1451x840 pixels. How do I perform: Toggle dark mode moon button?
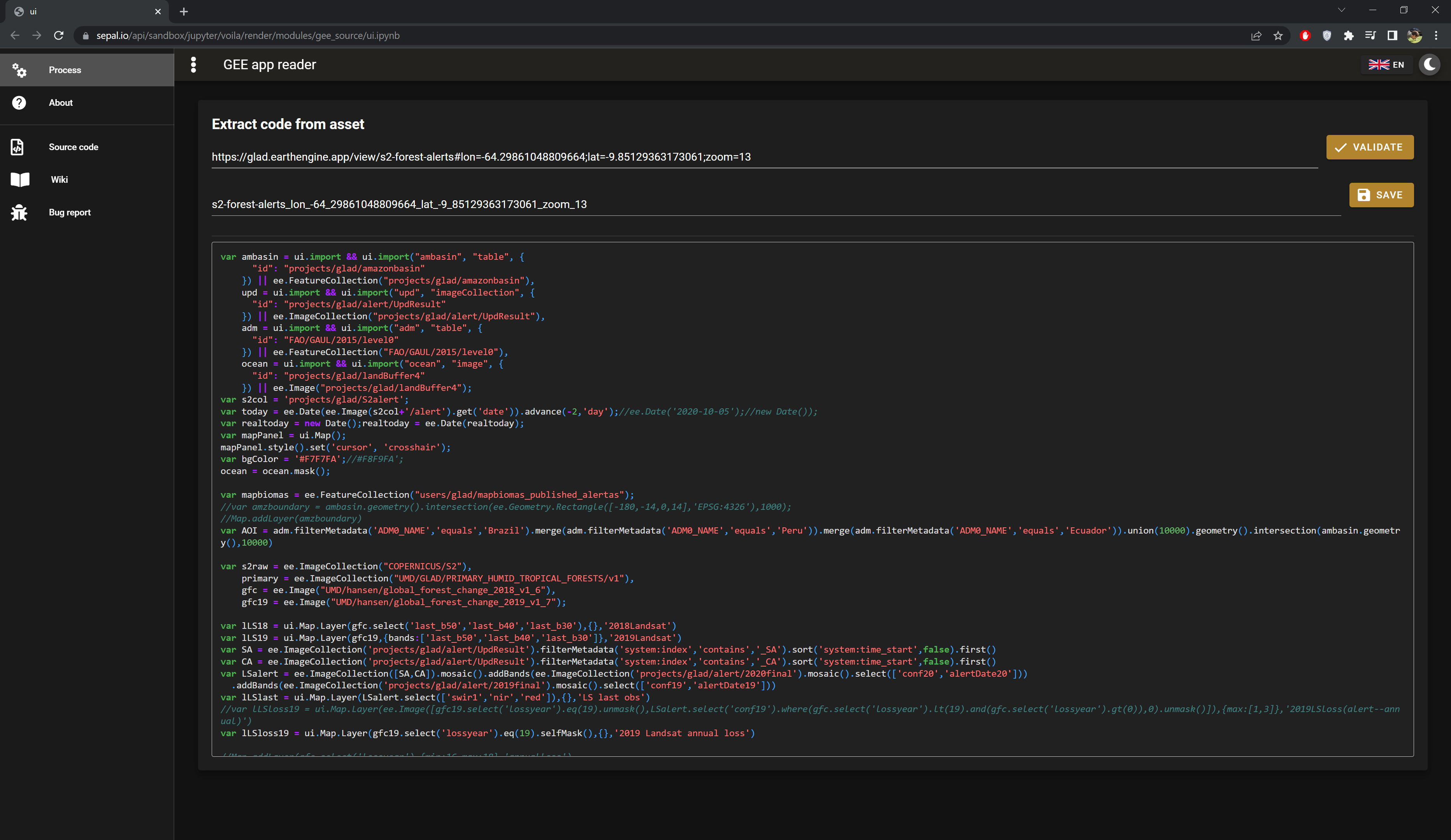point(1429,65)
